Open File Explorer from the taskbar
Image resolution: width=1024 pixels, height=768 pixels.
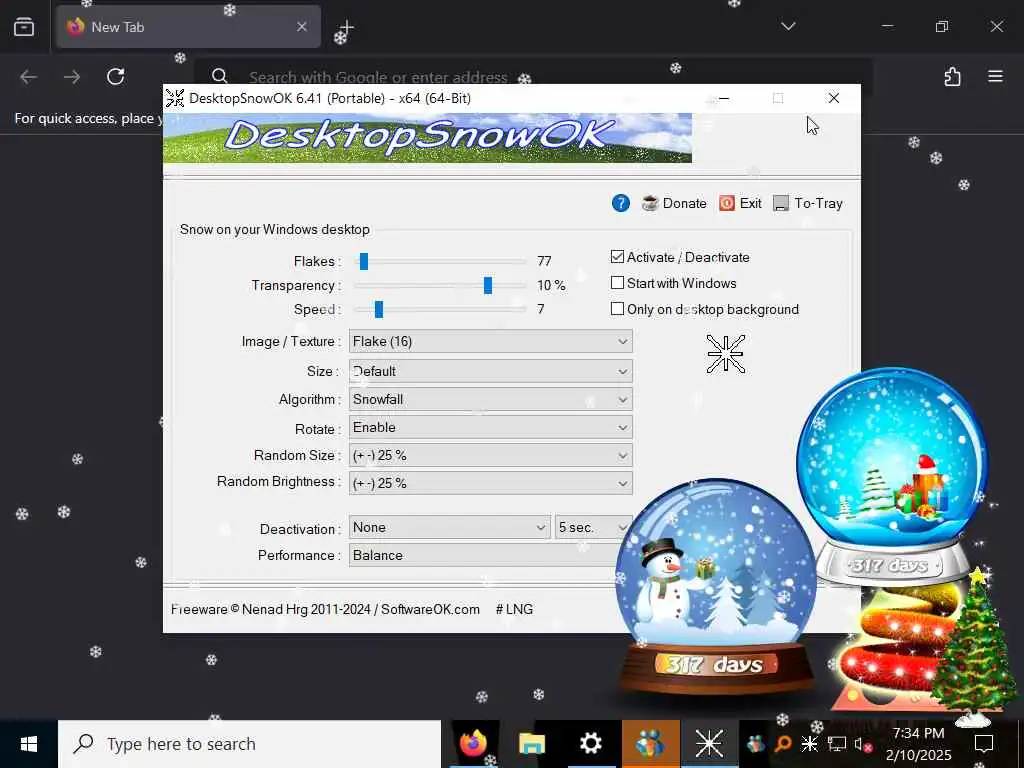[x=532, y=744]
